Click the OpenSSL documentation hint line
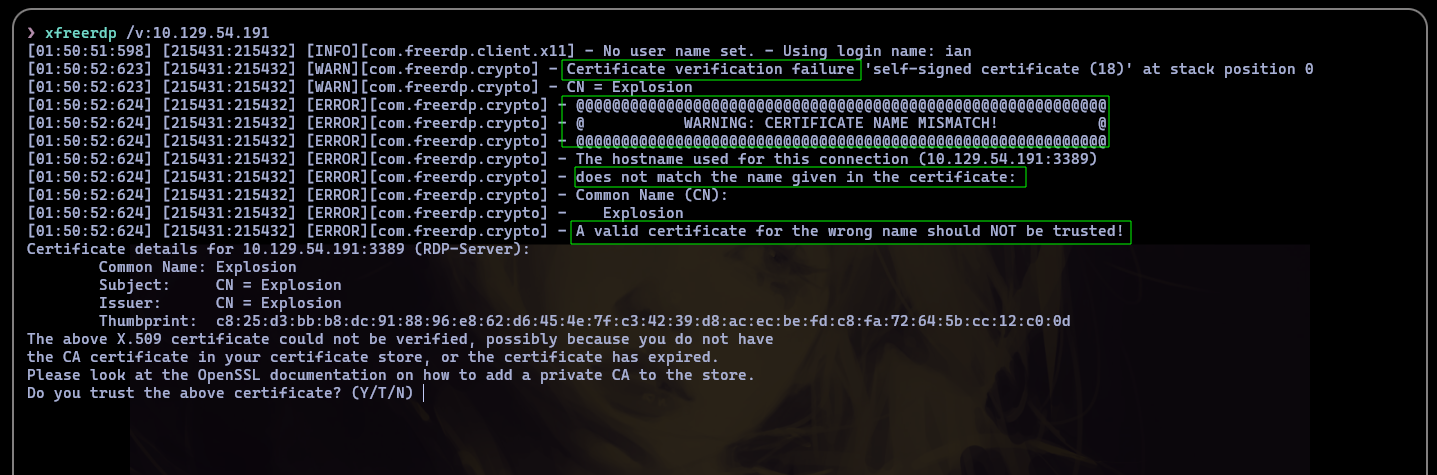 point(391,375)
